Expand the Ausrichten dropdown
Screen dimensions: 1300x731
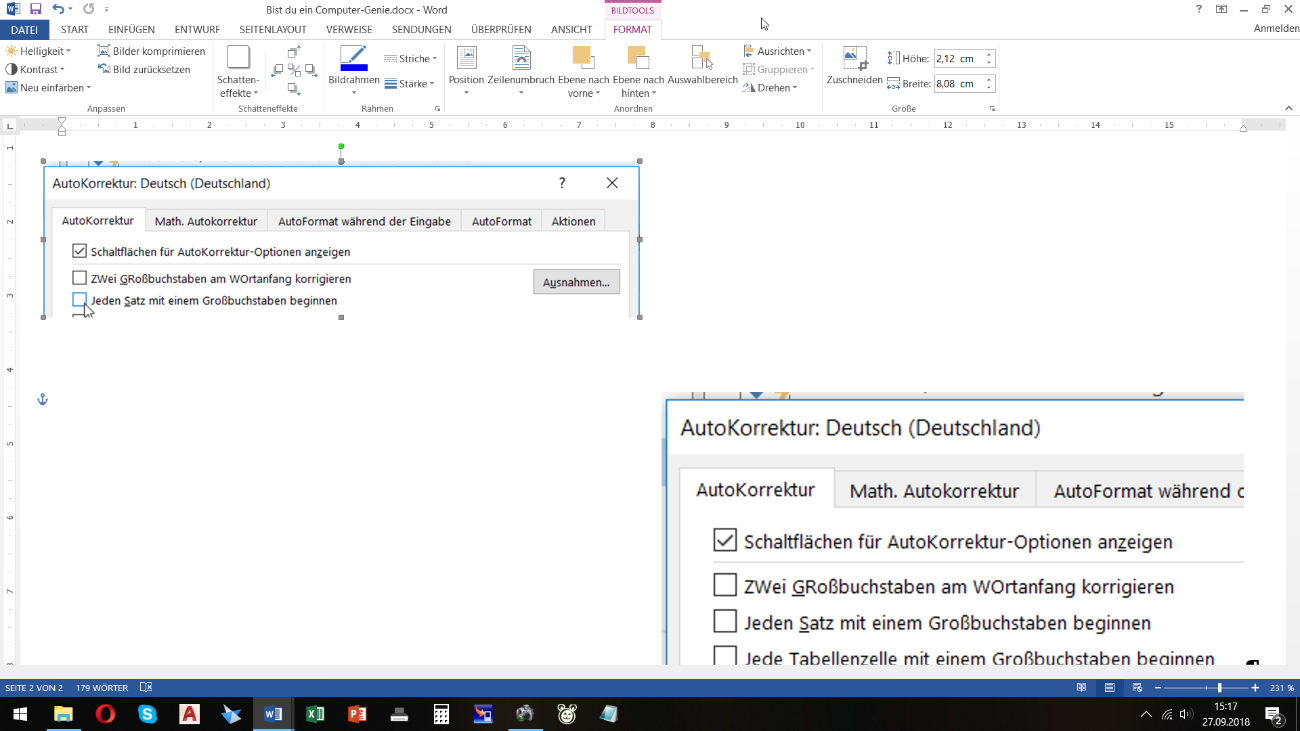click(778, 51)
